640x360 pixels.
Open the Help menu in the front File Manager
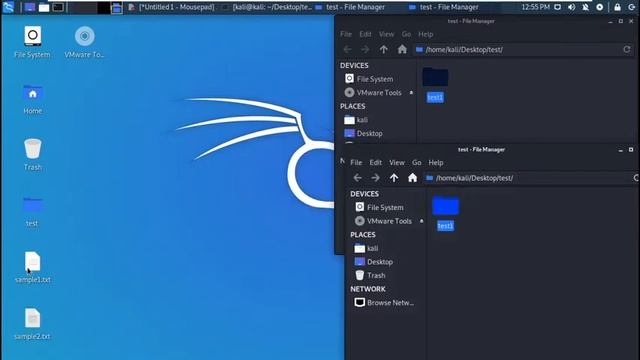click(436, 162)
